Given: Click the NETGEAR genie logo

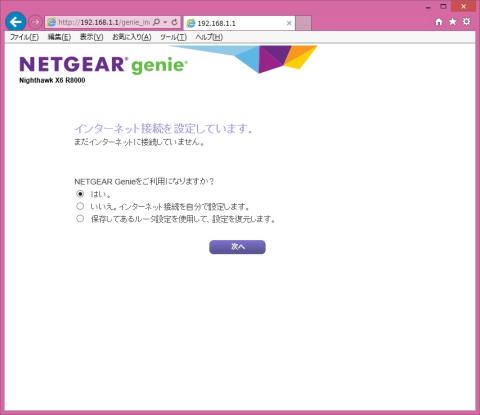Looking at the screenshot, I should (x=103, y=65).
